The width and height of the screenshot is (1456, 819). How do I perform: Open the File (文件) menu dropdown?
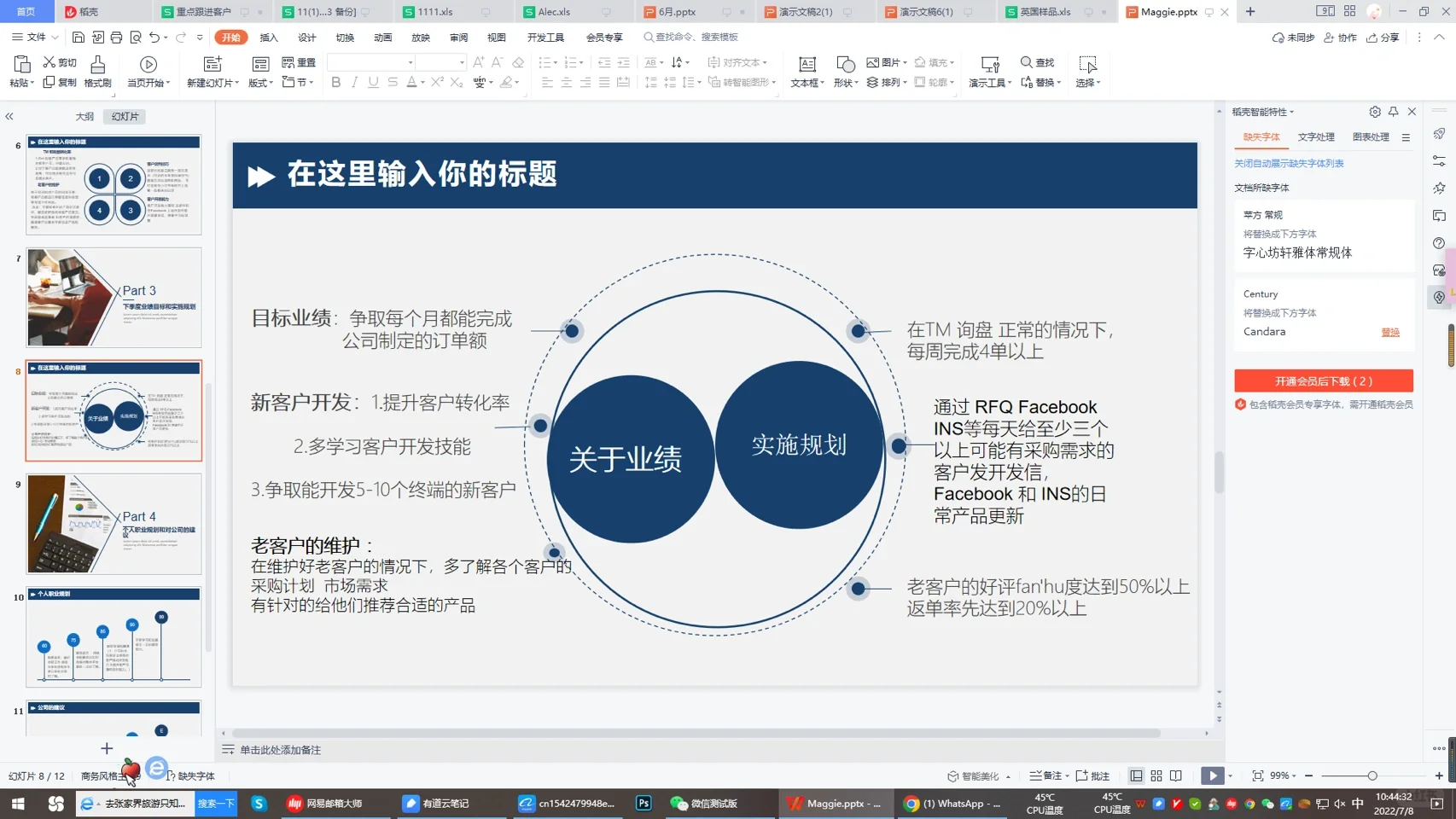coord(35,38)
